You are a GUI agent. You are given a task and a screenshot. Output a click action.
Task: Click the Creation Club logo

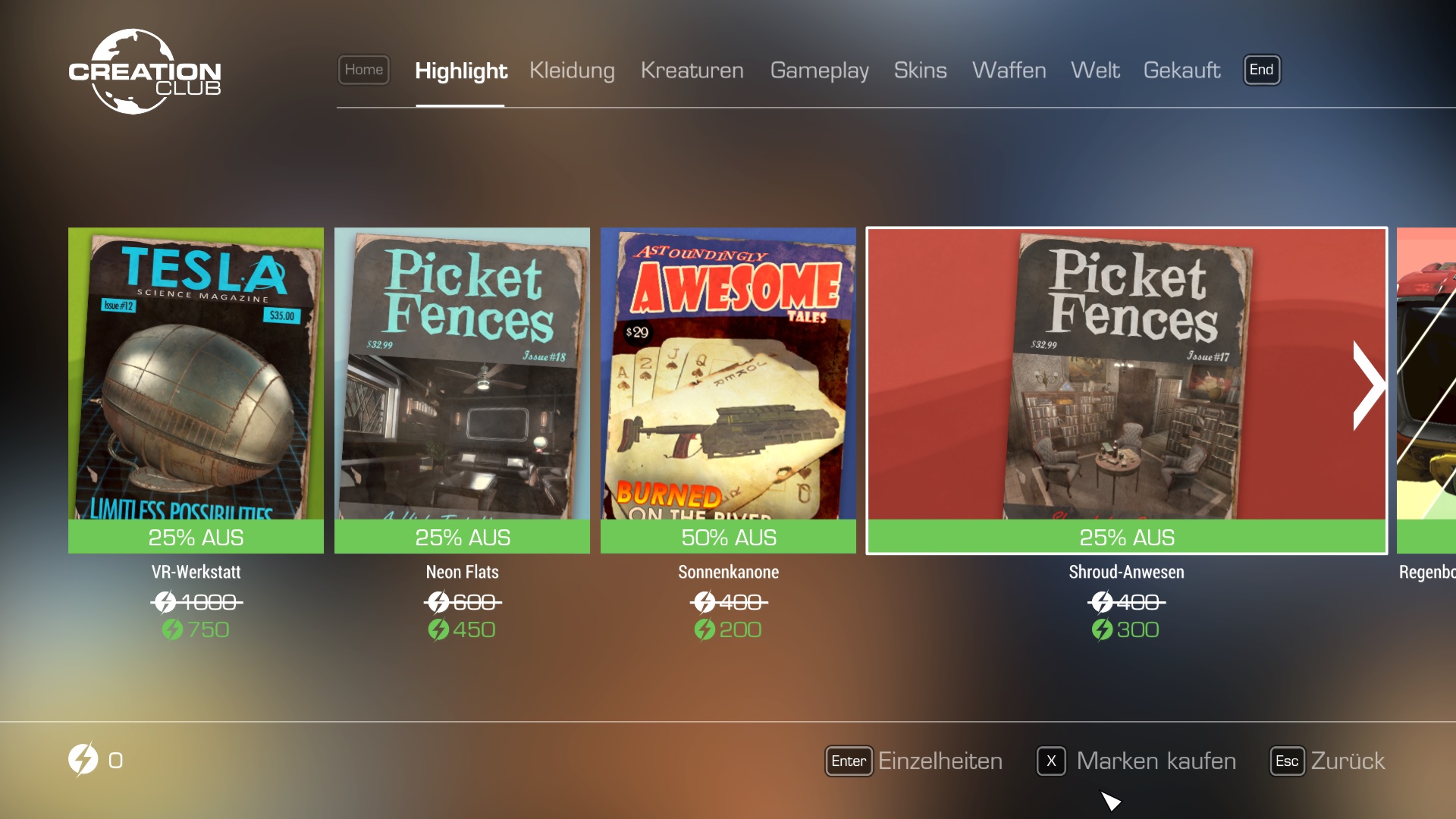pyautogui.click(x=145, y=72)
